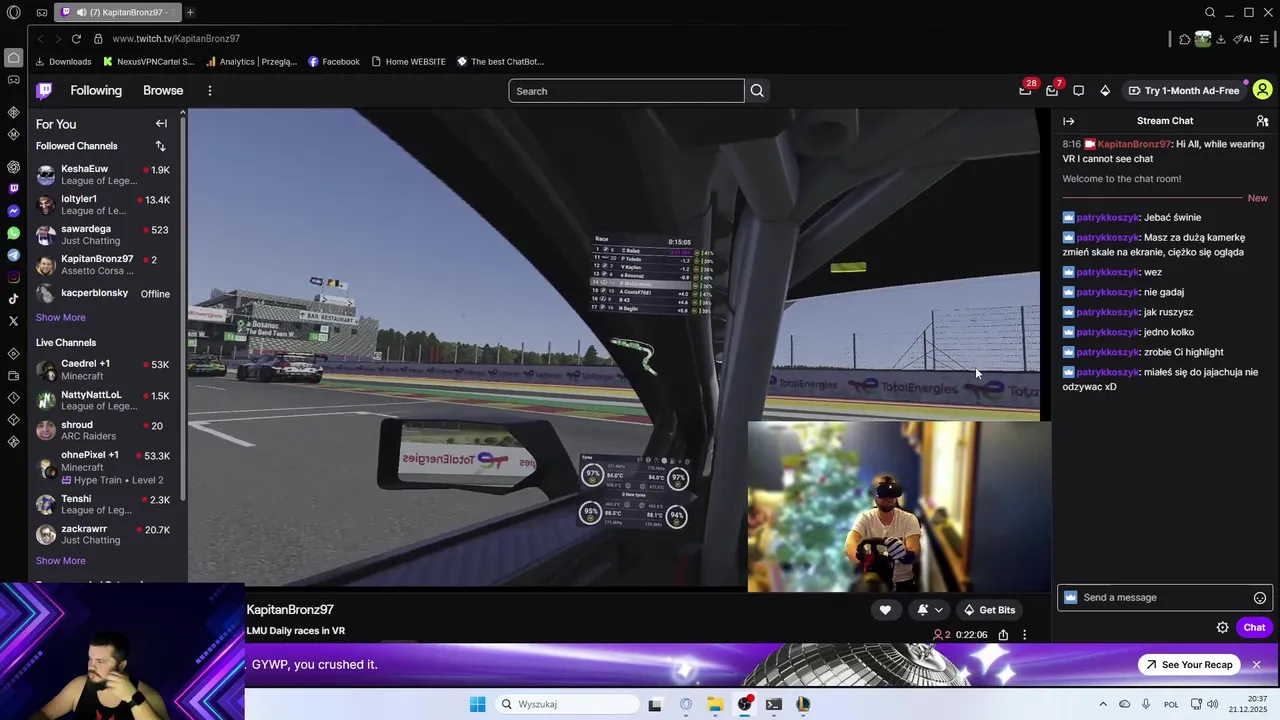This screenshot has height=720, width=1280.
Task: Open the browser tab search magnifier
Action: 1210,13
